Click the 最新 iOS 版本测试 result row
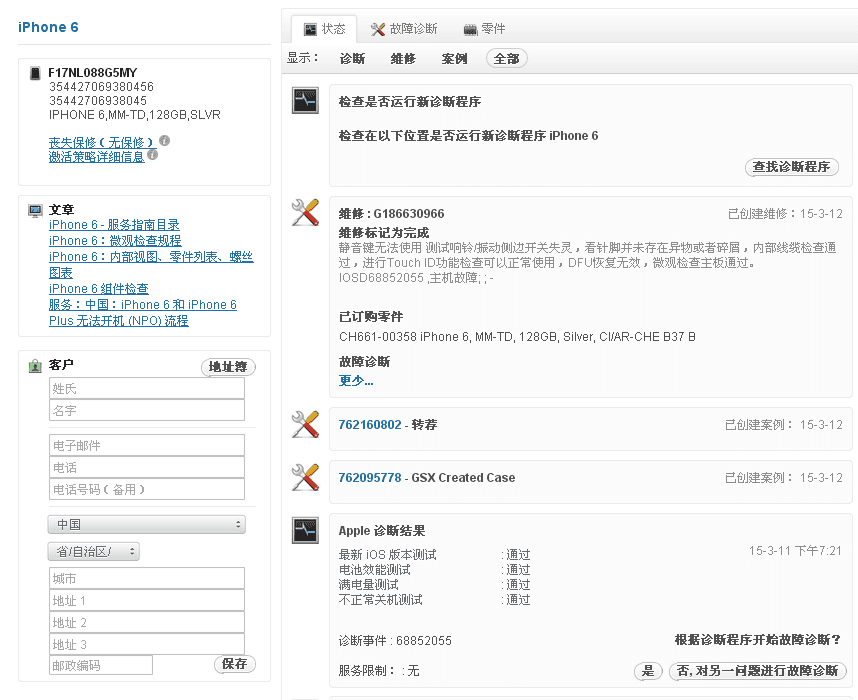The image size is (858, 700). (434, 554)
